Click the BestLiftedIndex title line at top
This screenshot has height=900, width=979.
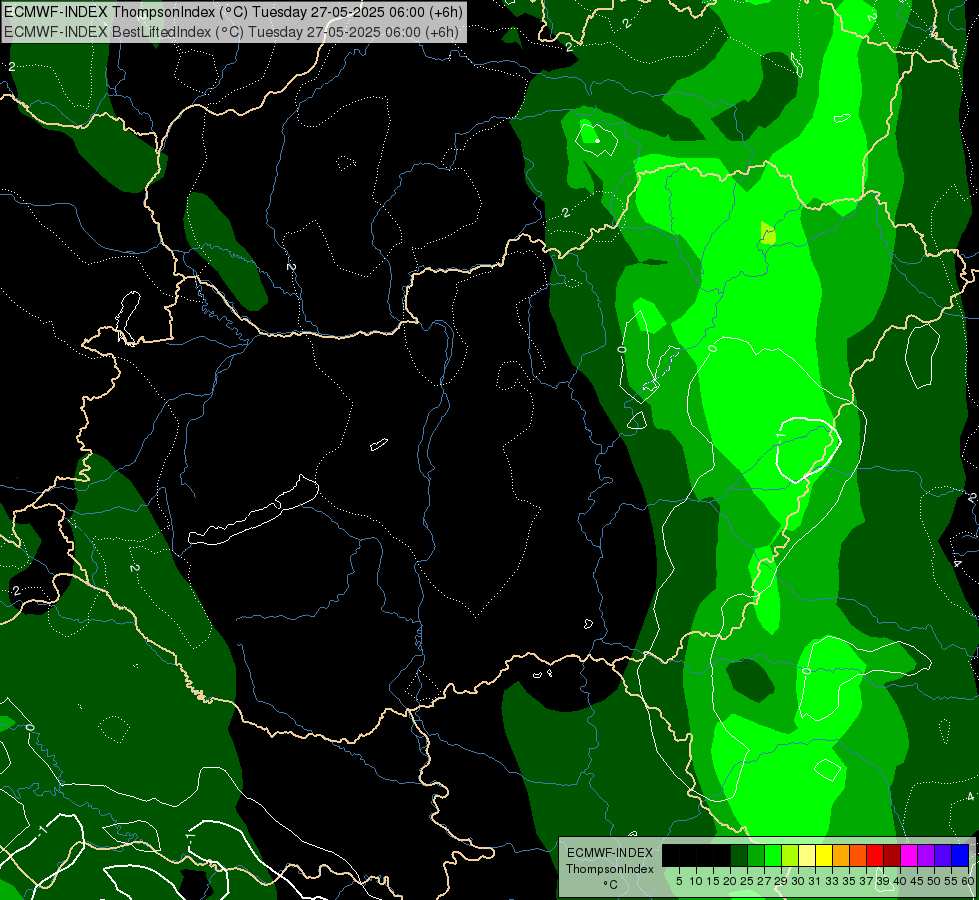231,31
